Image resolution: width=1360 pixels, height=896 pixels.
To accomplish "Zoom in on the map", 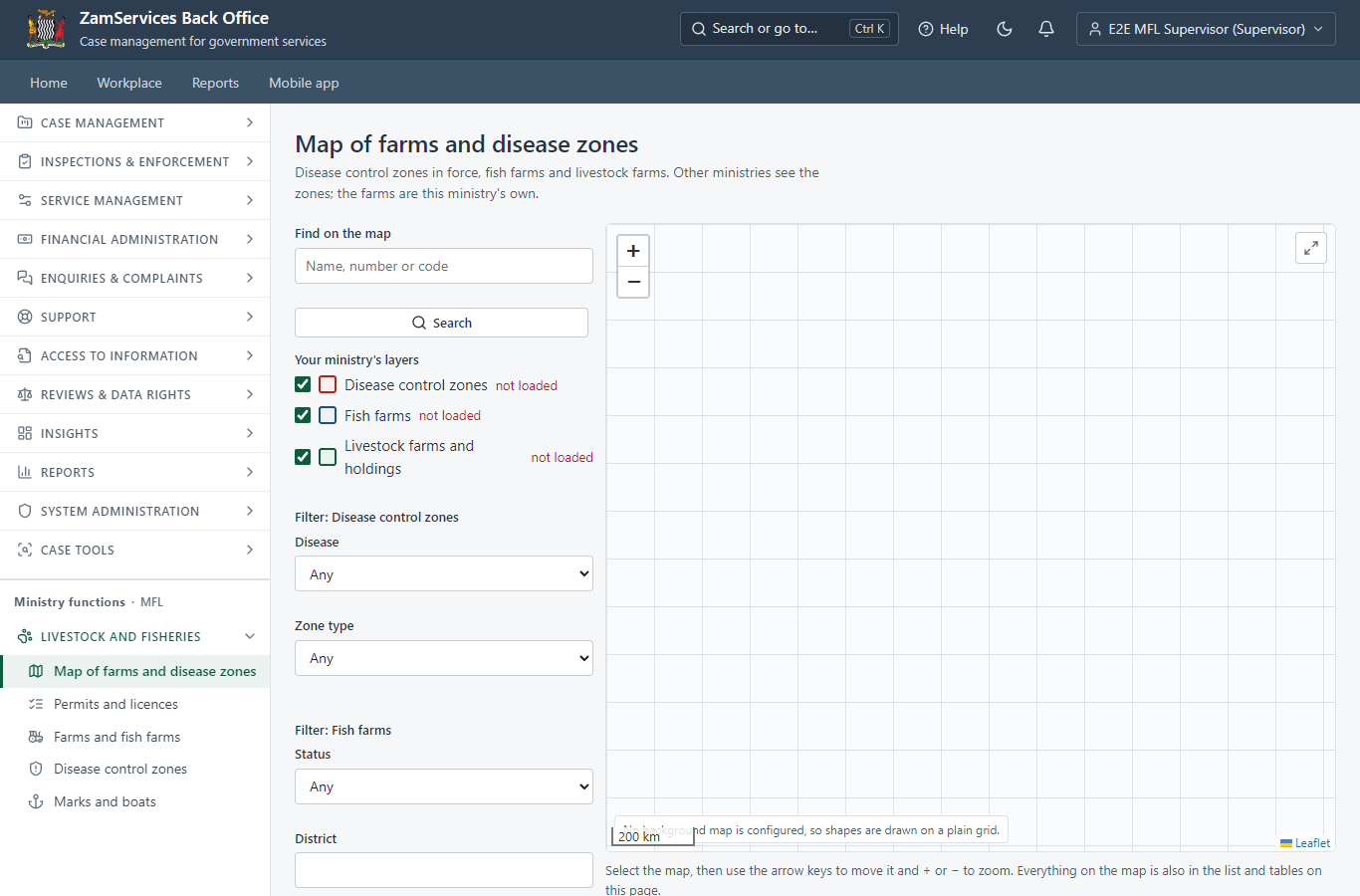I will click(x=633, y=251).
